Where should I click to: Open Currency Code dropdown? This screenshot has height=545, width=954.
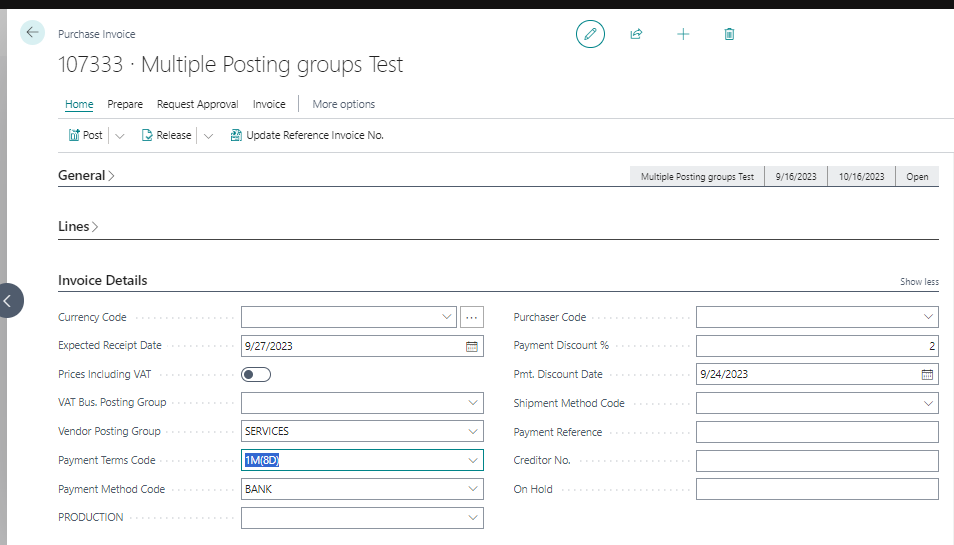coord(447,317)
